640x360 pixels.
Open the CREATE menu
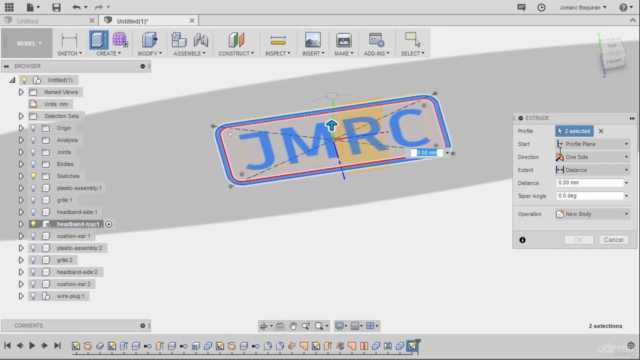tap(108, 53)
